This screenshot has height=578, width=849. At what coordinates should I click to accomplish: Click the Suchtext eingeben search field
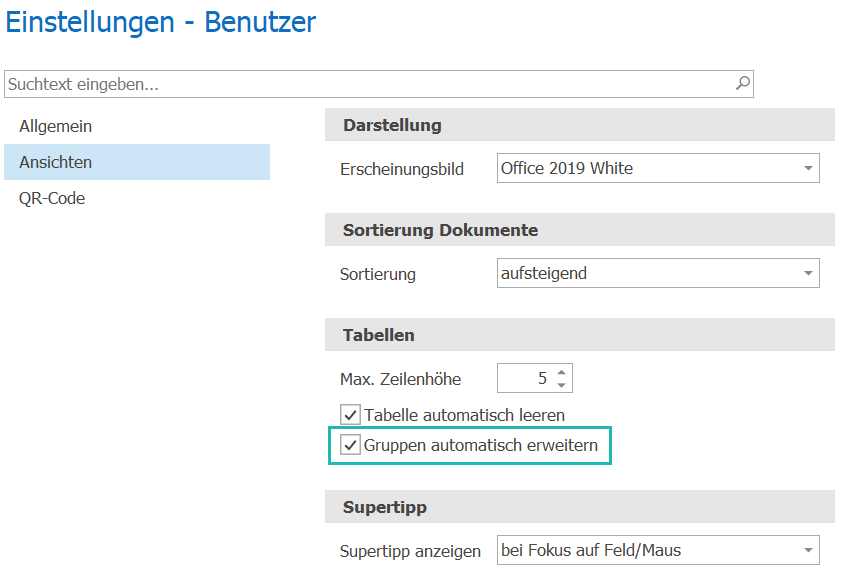click(x=378, y=84)
